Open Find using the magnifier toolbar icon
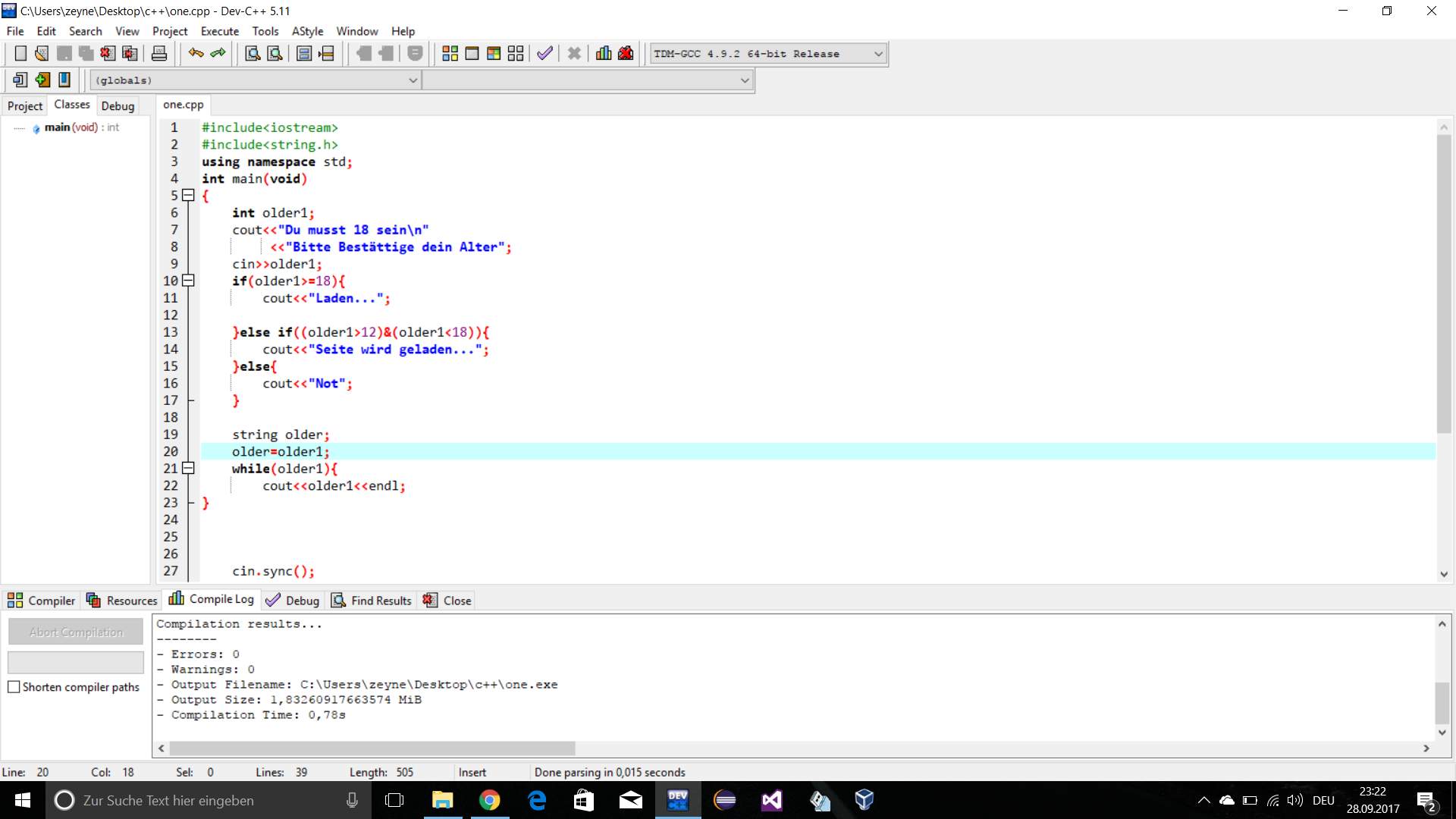The width and height of the screenshot is (1456, 819). click(x=253, y=53)
